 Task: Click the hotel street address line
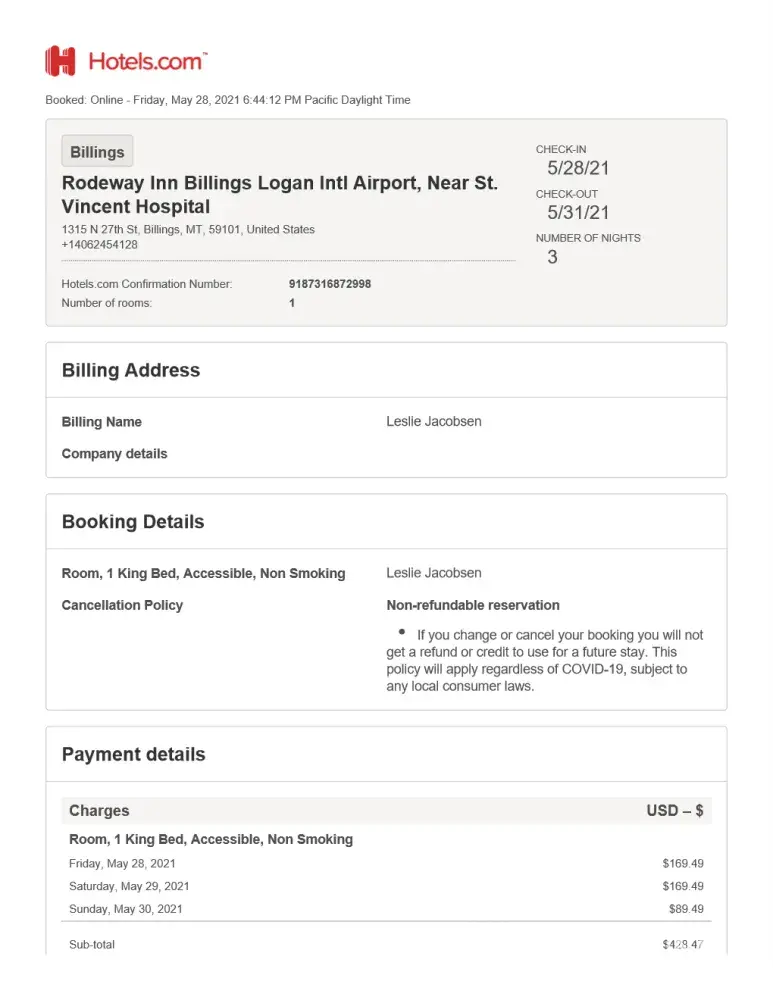[188, 229]
